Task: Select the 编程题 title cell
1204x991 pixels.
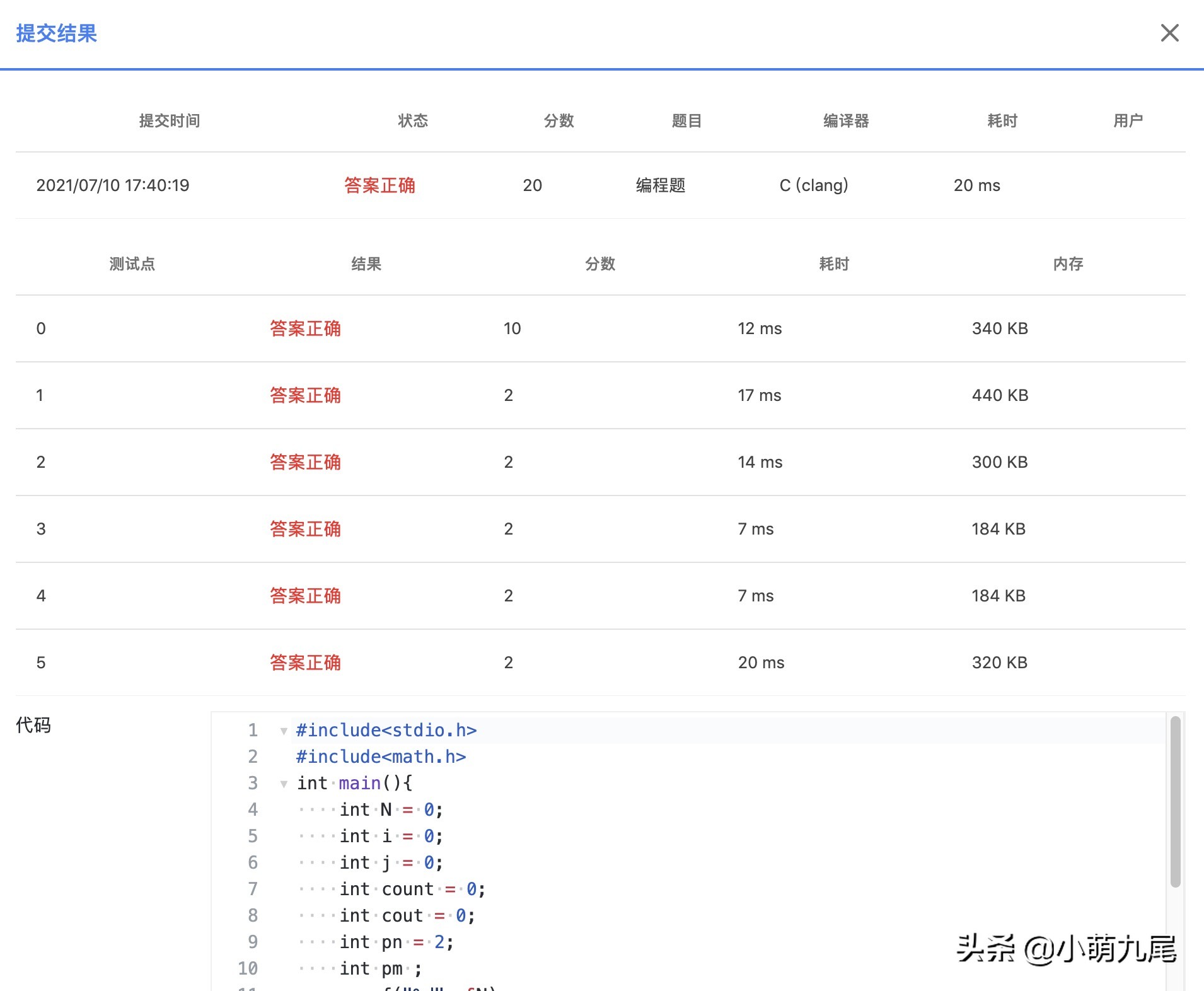Action: tap(661, 185)
